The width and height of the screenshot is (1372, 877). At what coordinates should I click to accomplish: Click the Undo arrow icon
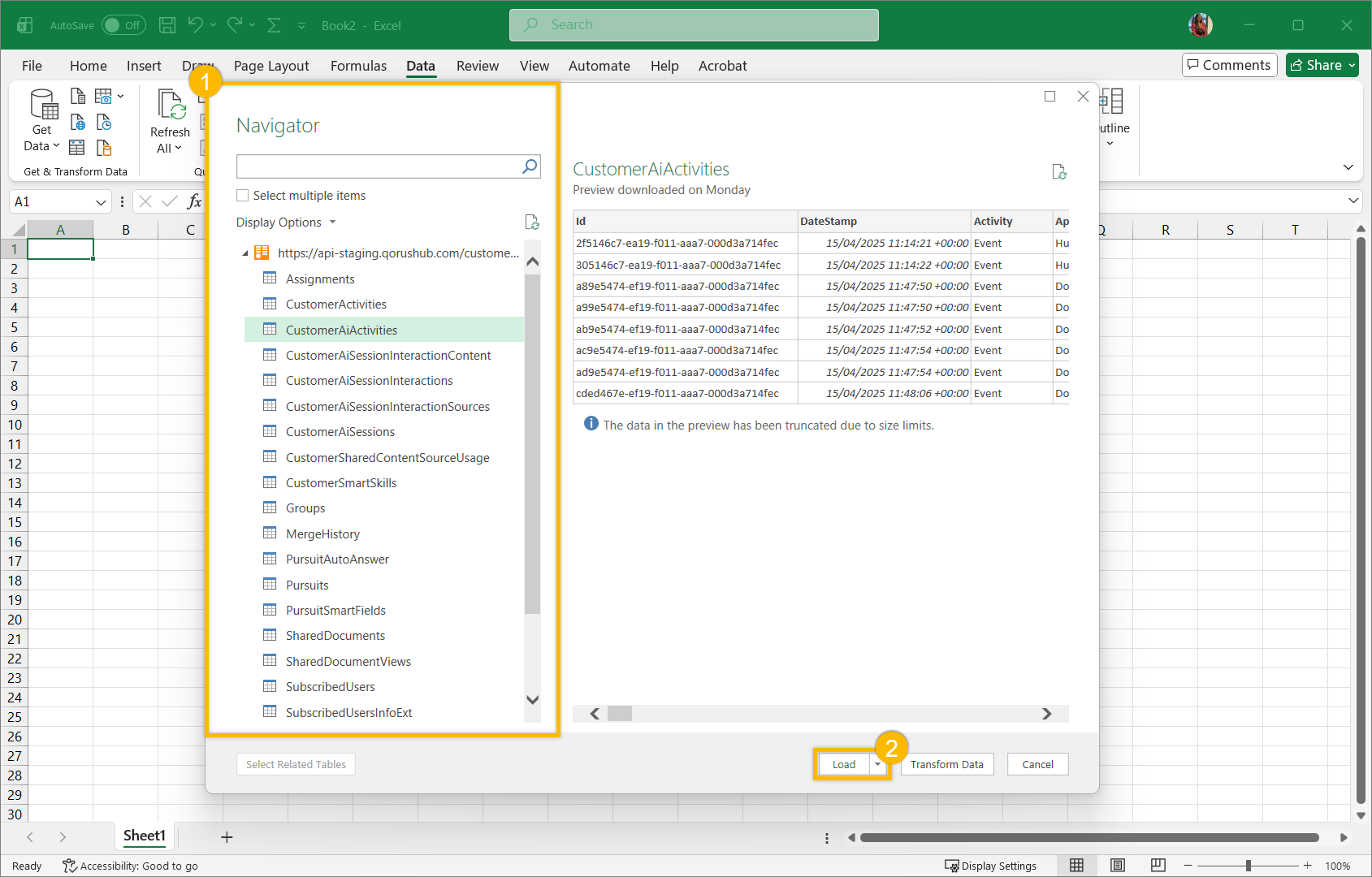pyautogui.click(x=195, y=25)
